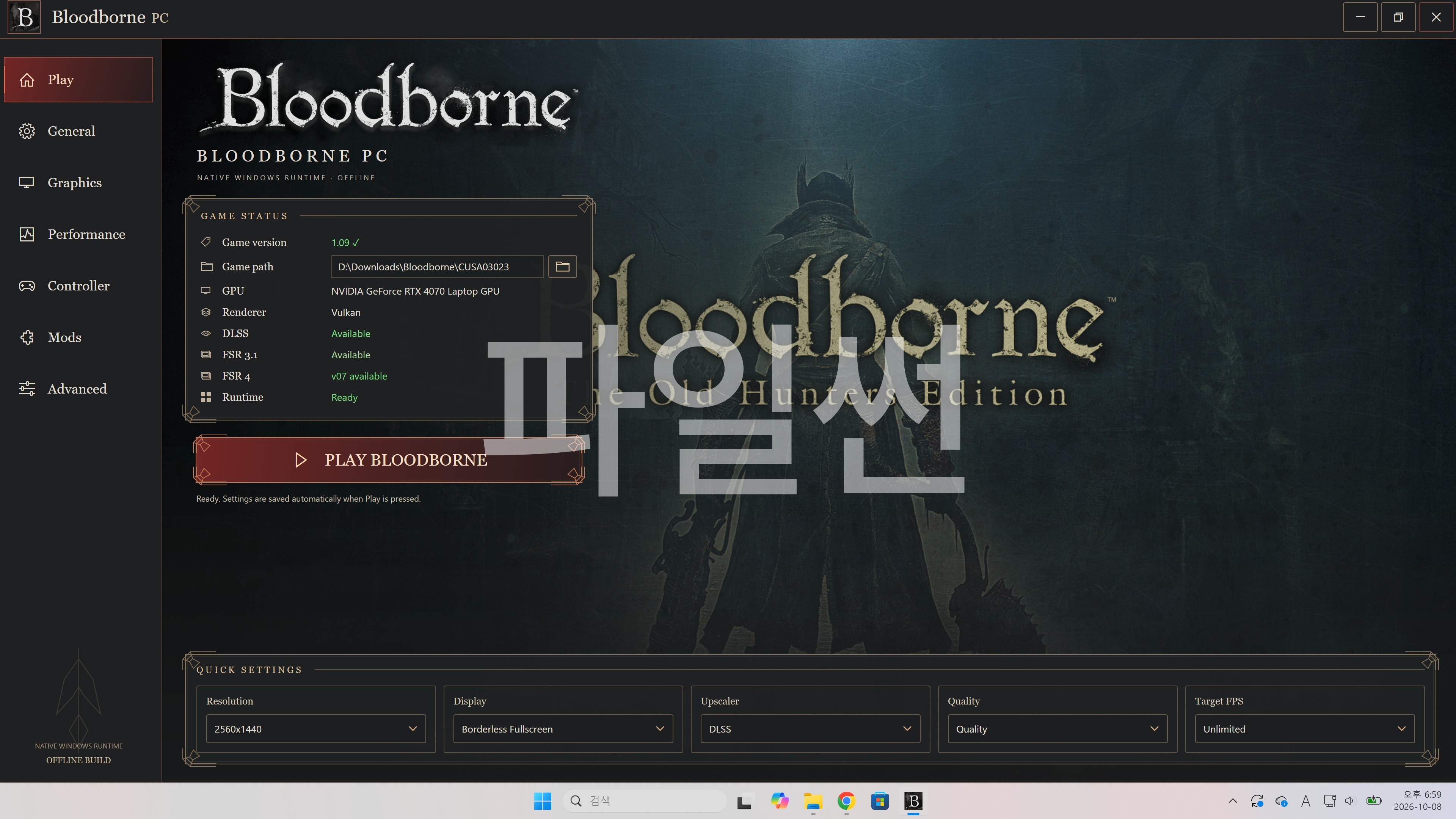
Task: Click the browse folder icon for game path
Action: pos(562,267)
